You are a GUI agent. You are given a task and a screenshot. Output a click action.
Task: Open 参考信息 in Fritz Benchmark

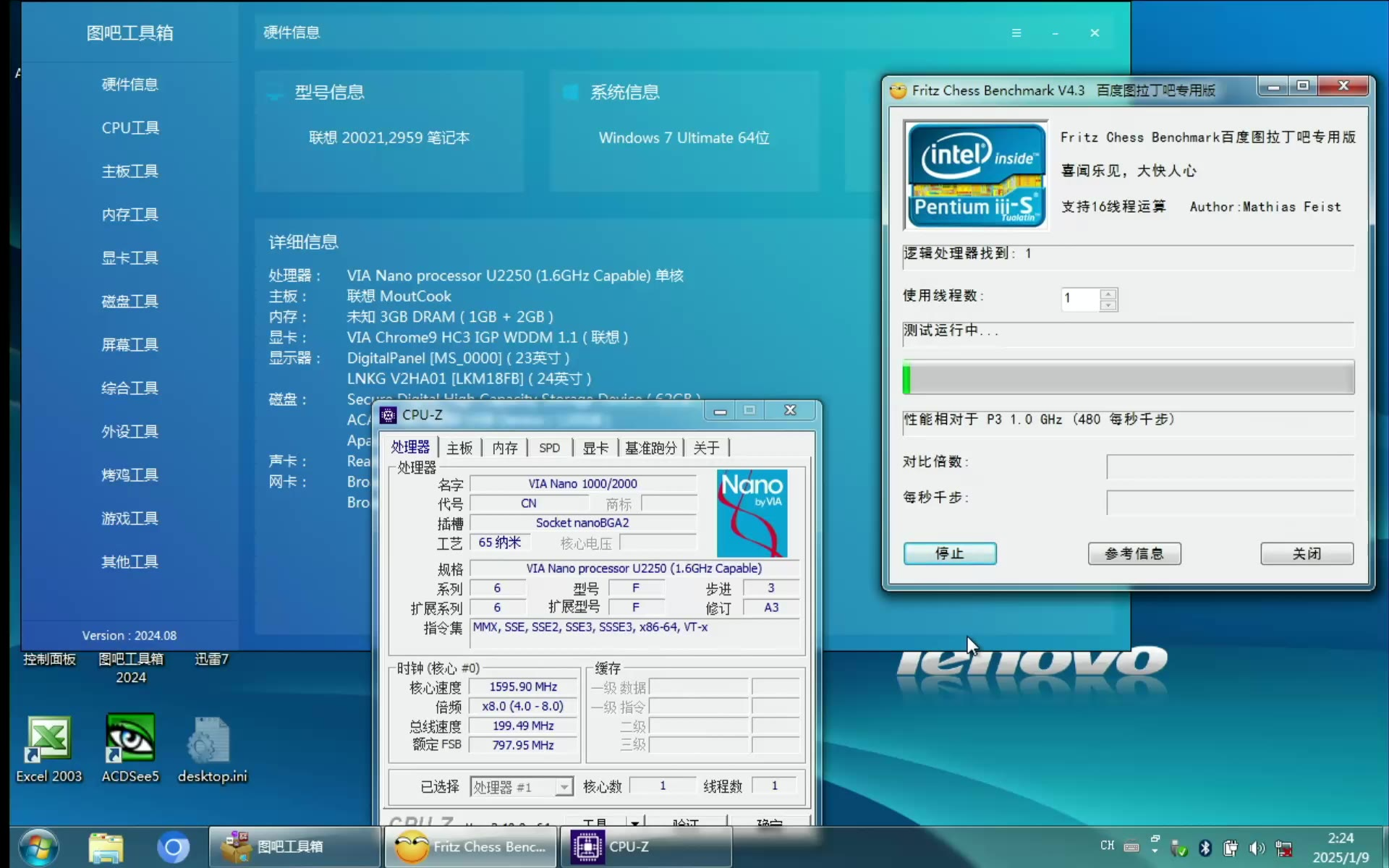1134,553
